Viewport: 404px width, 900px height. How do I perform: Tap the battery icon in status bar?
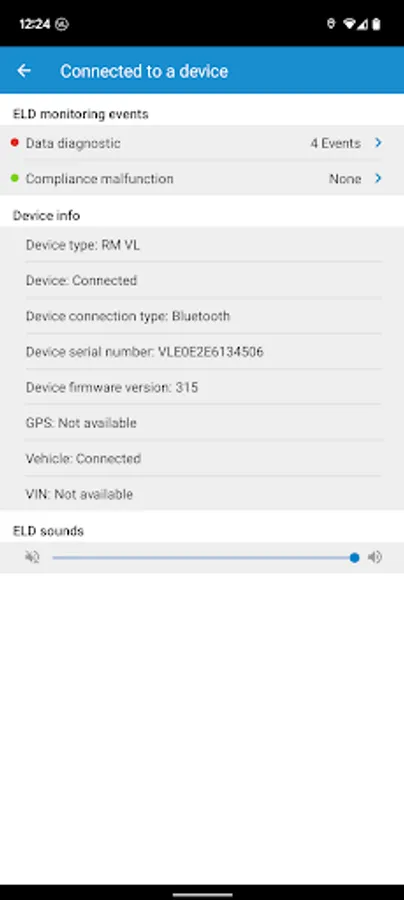click(376, 24)
